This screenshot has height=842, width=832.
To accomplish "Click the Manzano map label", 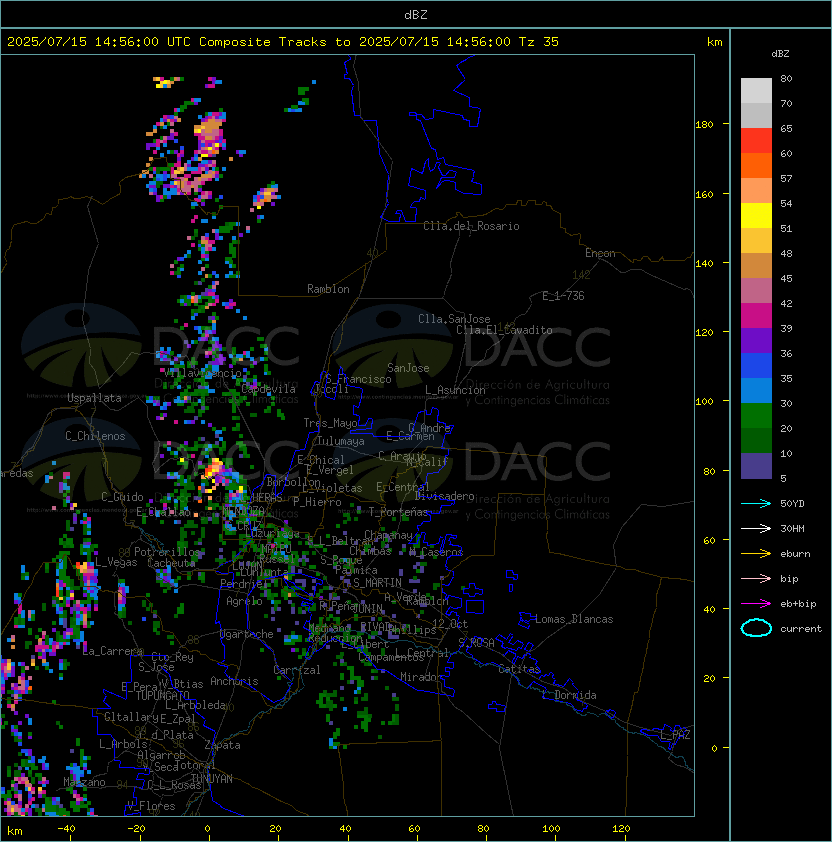I will pyautogui.click(x=84, y=782).
